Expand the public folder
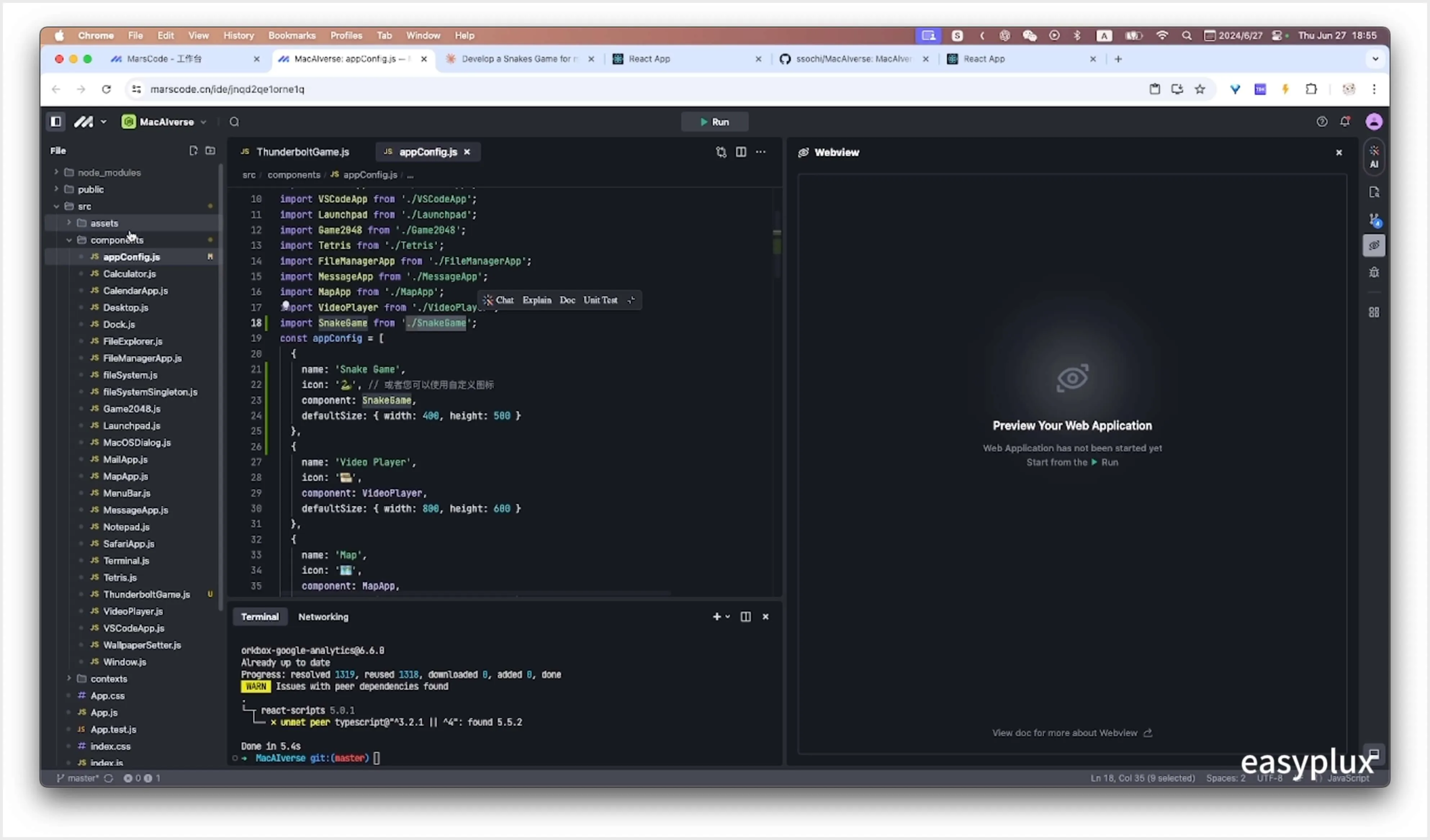This screenshot has height=840, width=1430. pos(56,189)
